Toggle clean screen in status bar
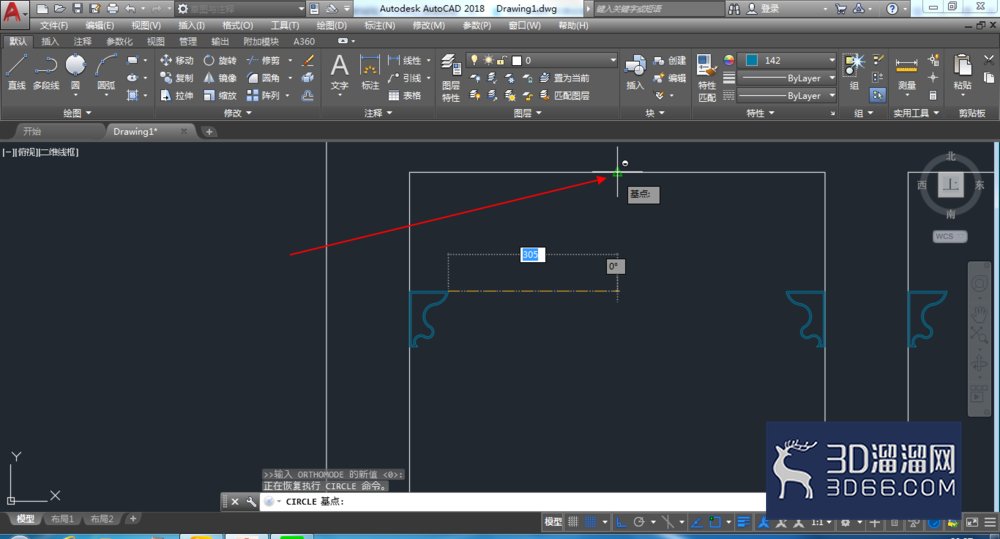This screenshot has width=1000, height=539. pyautogui.click(x=972, y=522)
